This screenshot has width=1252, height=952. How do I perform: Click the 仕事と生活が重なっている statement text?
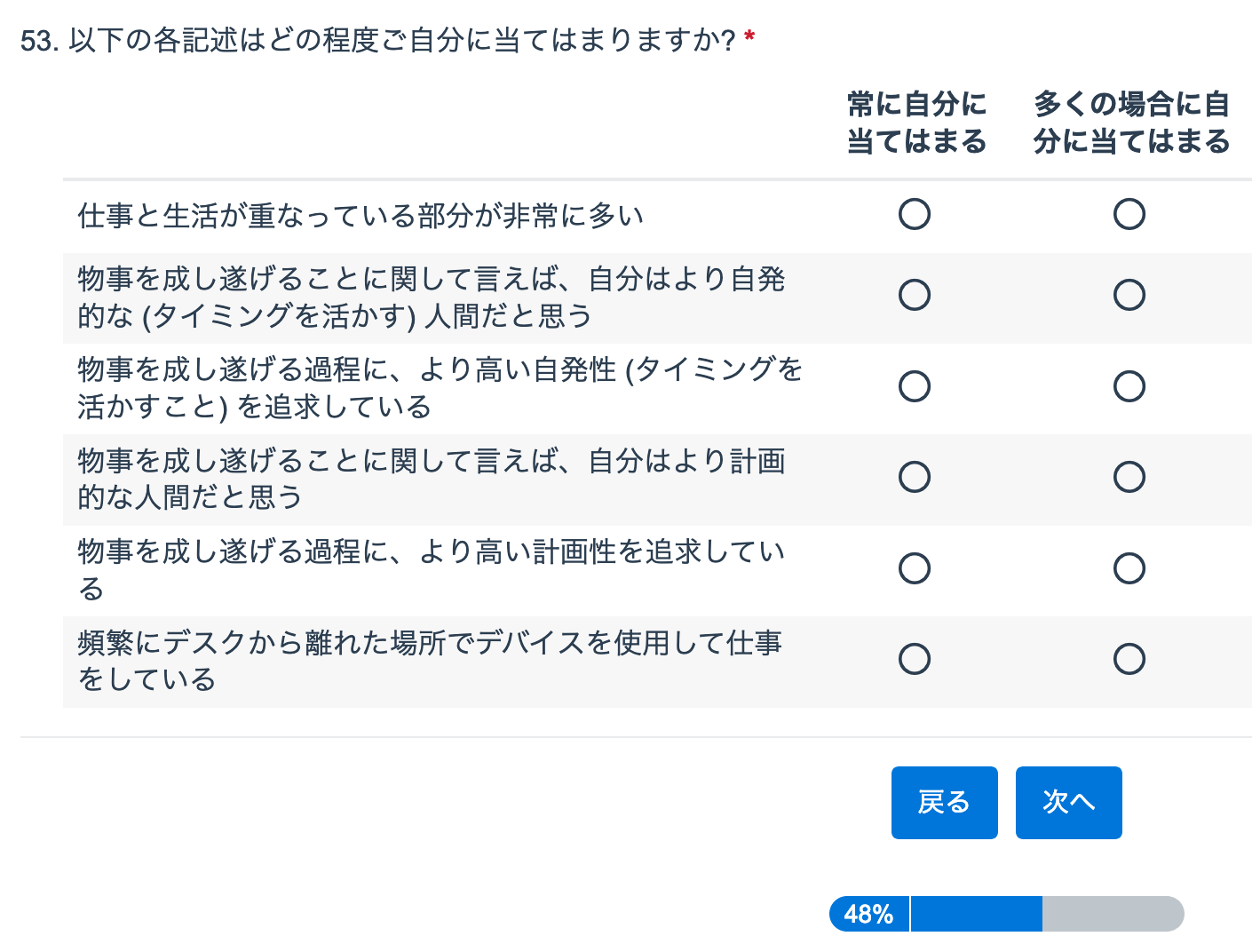pos(361,216)
